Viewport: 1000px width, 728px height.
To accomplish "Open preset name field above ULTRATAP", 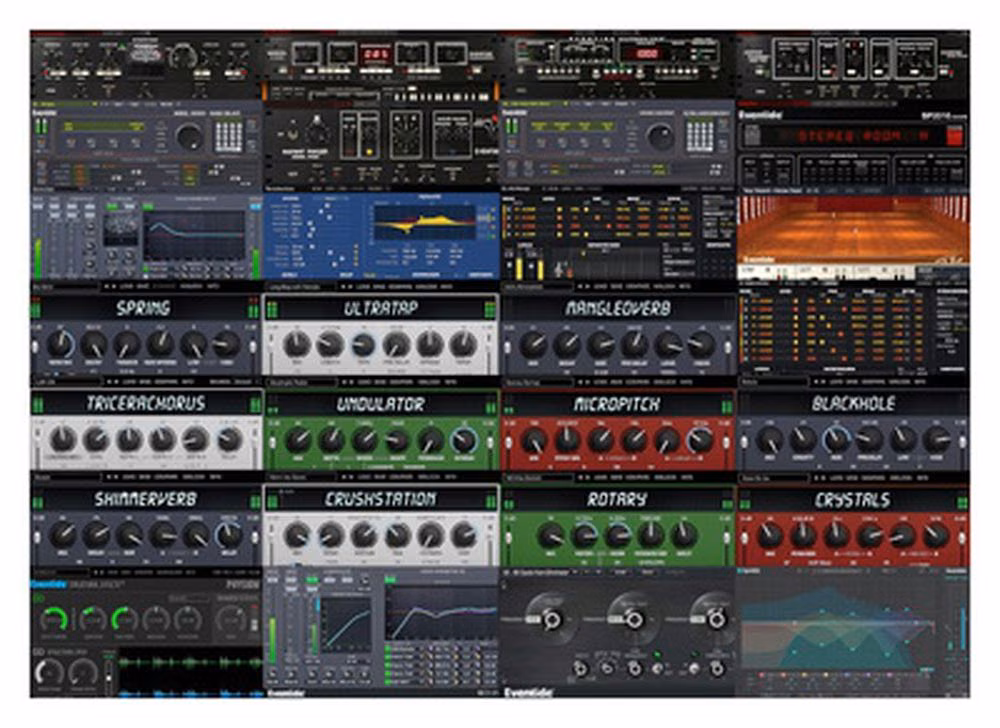I will click(302, 287).
